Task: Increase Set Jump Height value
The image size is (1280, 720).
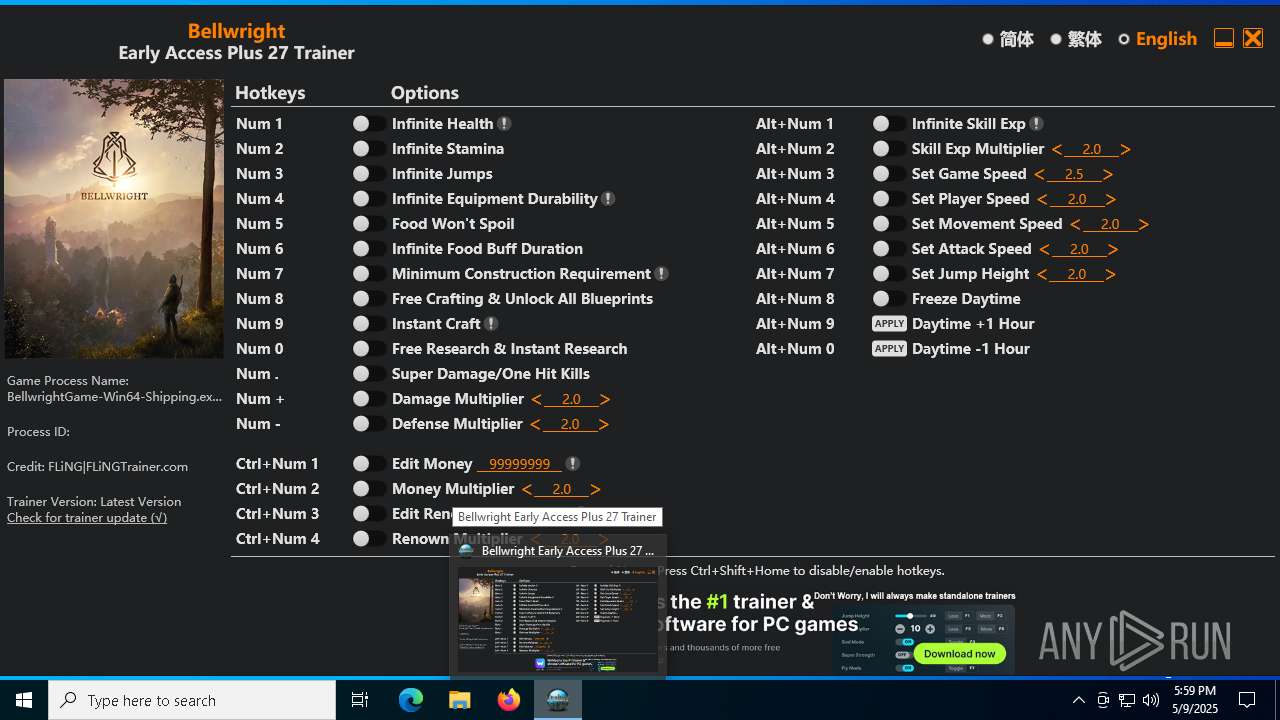Action: pyautogui.click(x=1110, y=274)
